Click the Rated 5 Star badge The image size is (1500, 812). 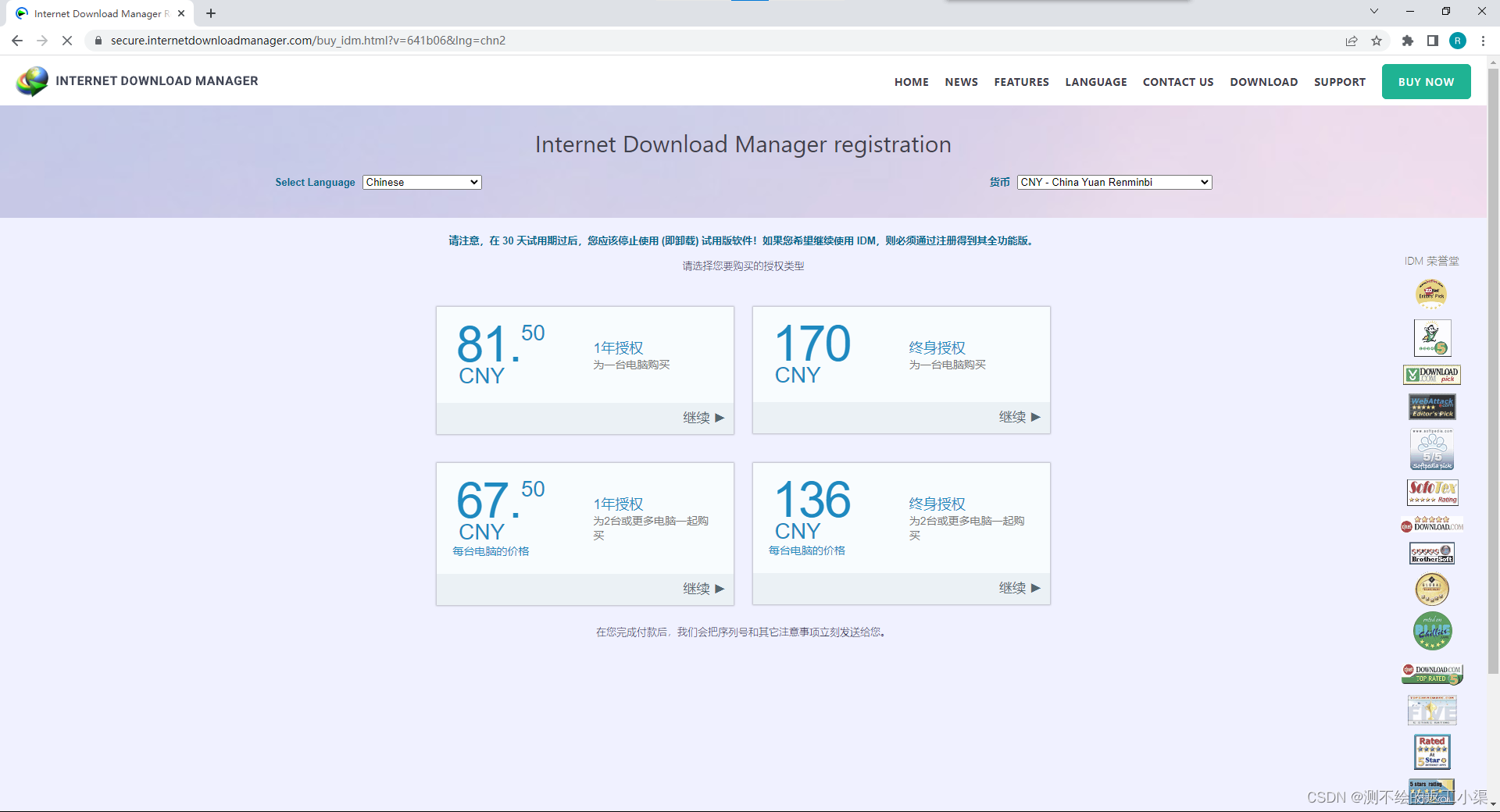[x=1432, y=752]
